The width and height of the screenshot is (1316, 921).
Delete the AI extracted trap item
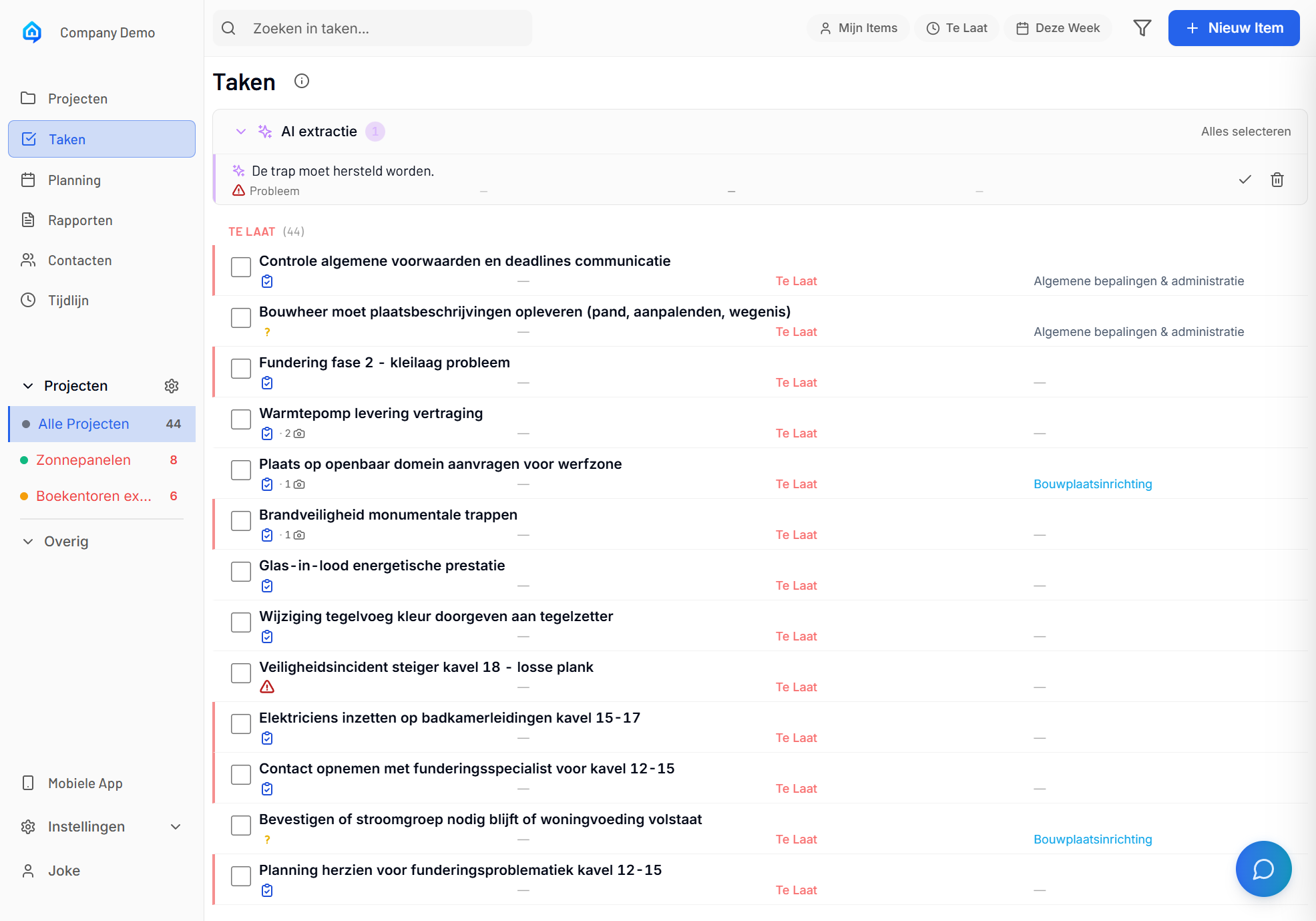(x=1277, y=180)
